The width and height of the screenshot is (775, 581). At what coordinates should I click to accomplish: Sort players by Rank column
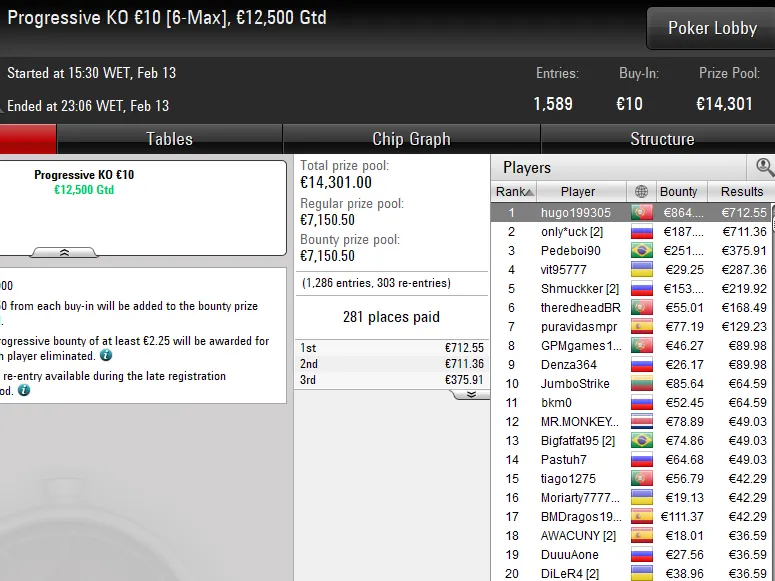point(514,191)
